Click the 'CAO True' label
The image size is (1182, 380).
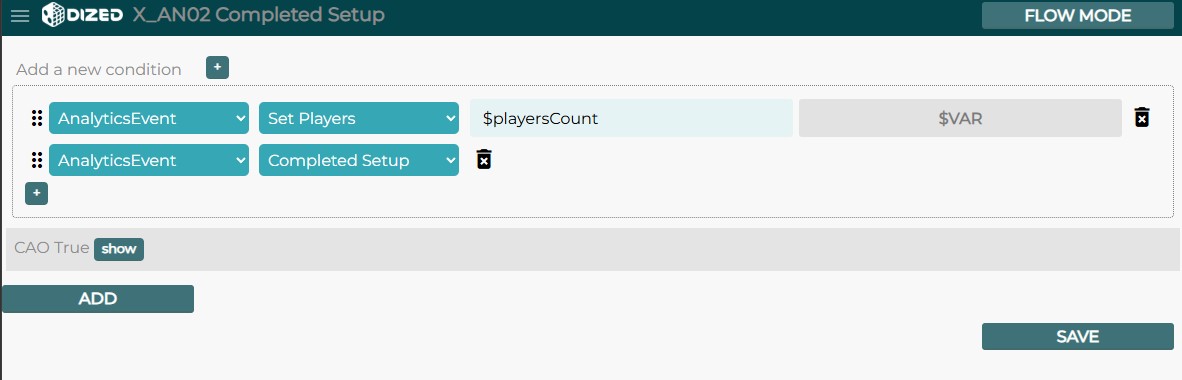coord(51,248)
